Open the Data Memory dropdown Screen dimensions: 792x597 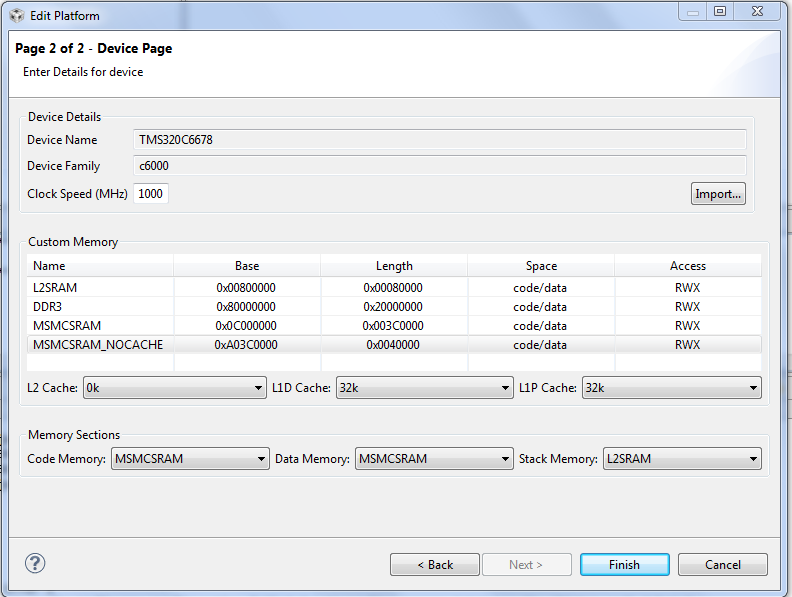(434, 459)
